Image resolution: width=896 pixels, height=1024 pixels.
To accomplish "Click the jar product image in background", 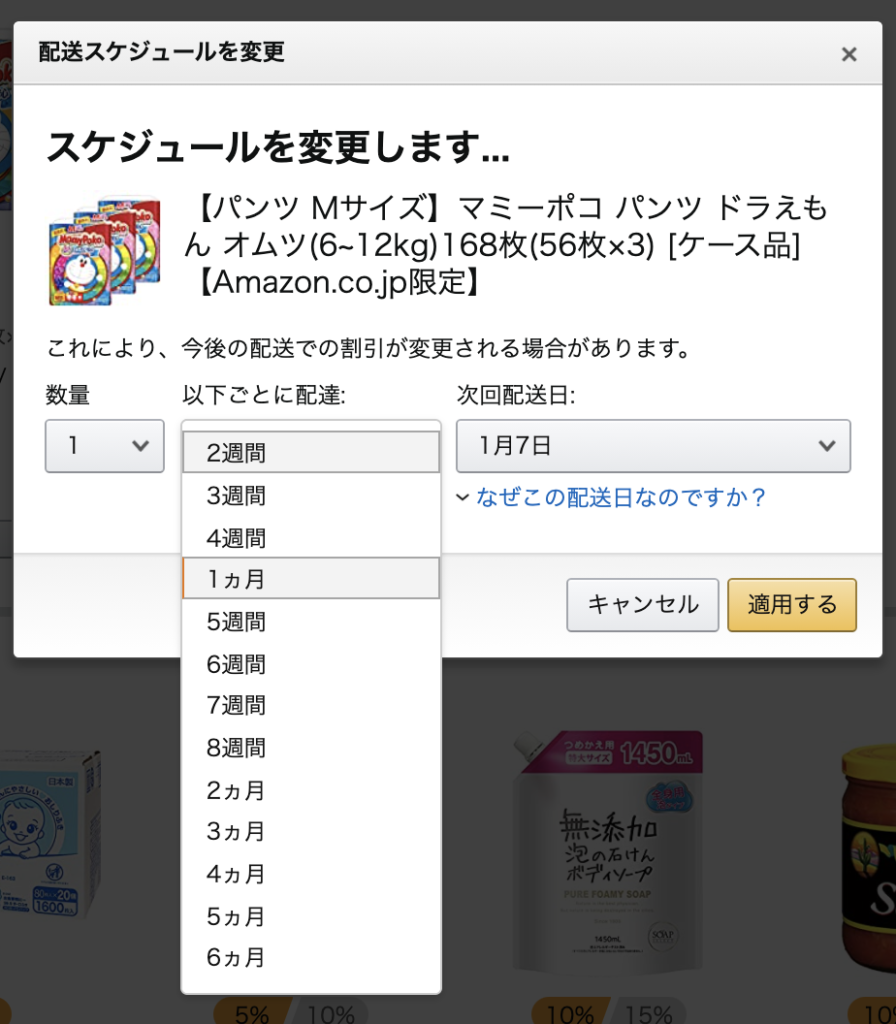I will pos(869,857).
